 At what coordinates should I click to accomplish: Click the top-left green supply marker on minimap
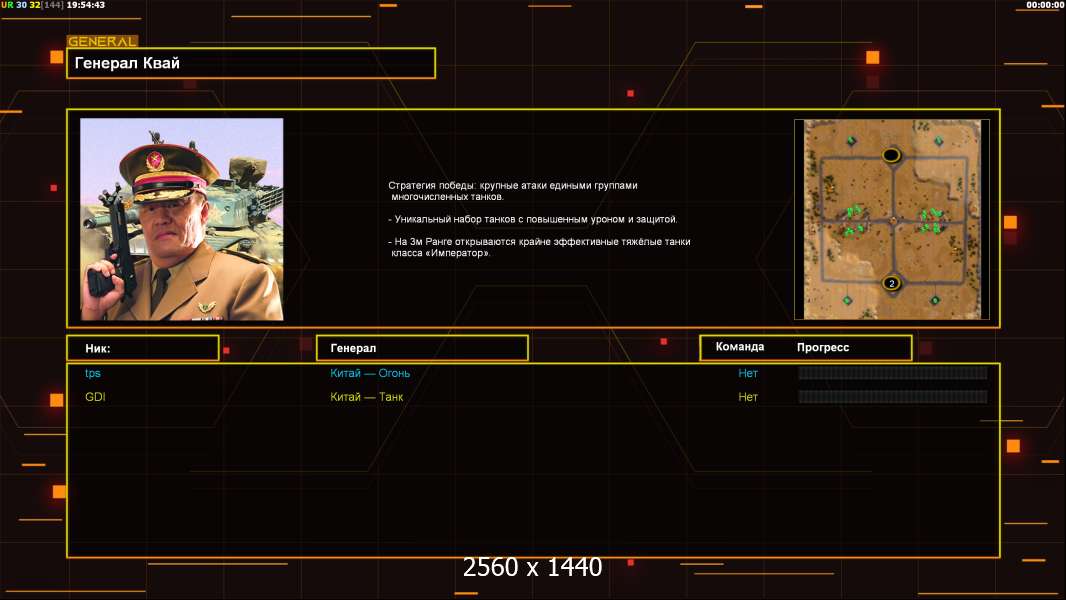tap(851, 140)
